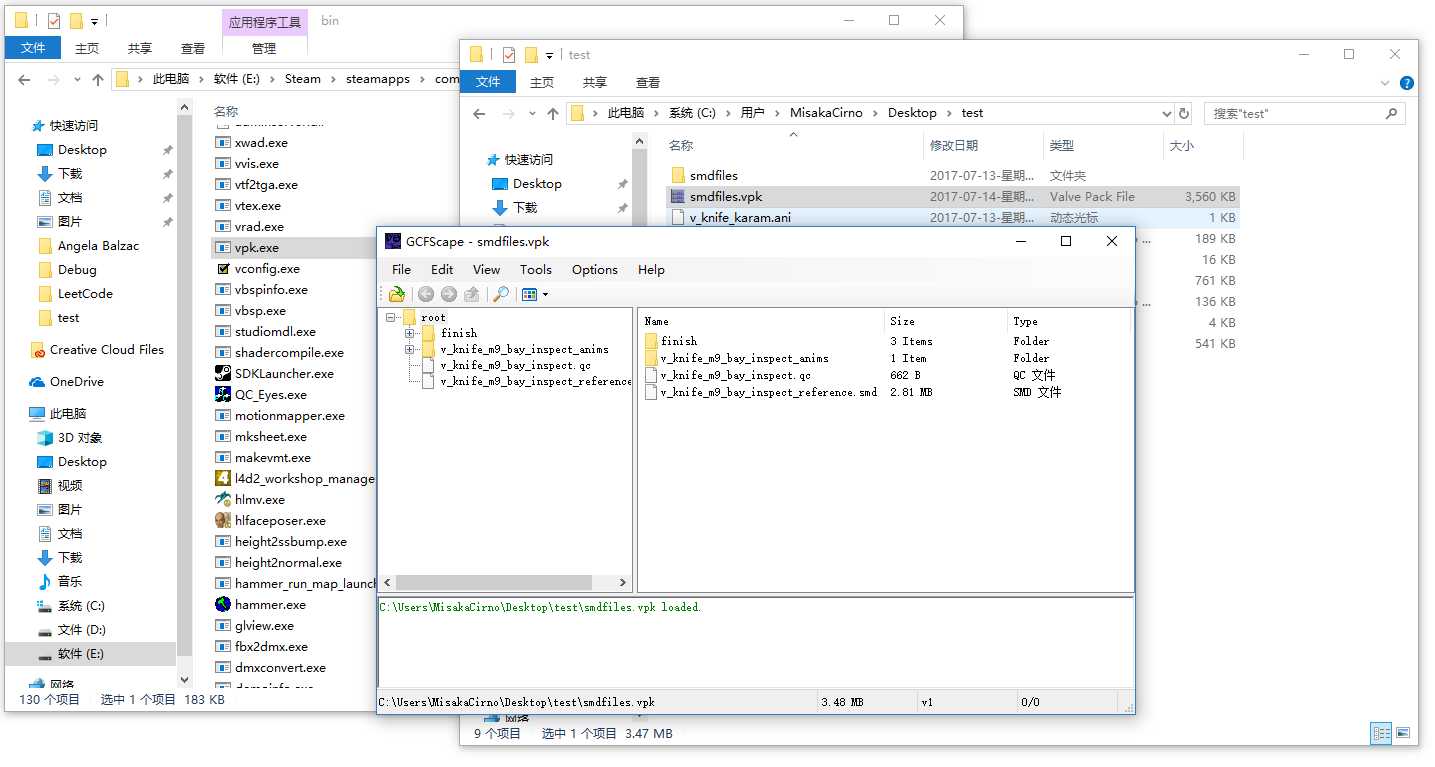Expand the ribbon chevron in test window
Viewport: 1435px width, 767px height.
(x=1385, y=83)
